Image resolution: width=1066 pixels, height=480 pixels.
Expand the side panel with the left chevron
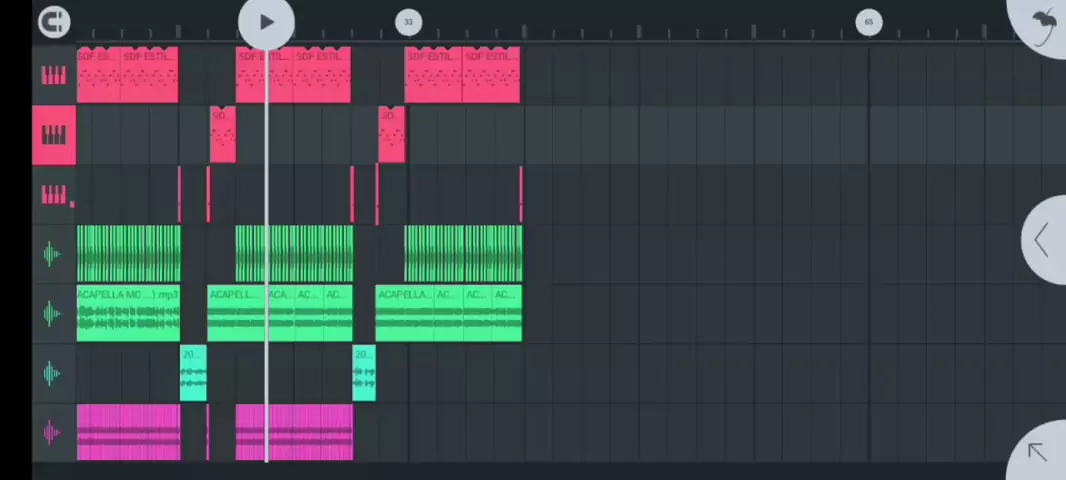click(1042, 240)
